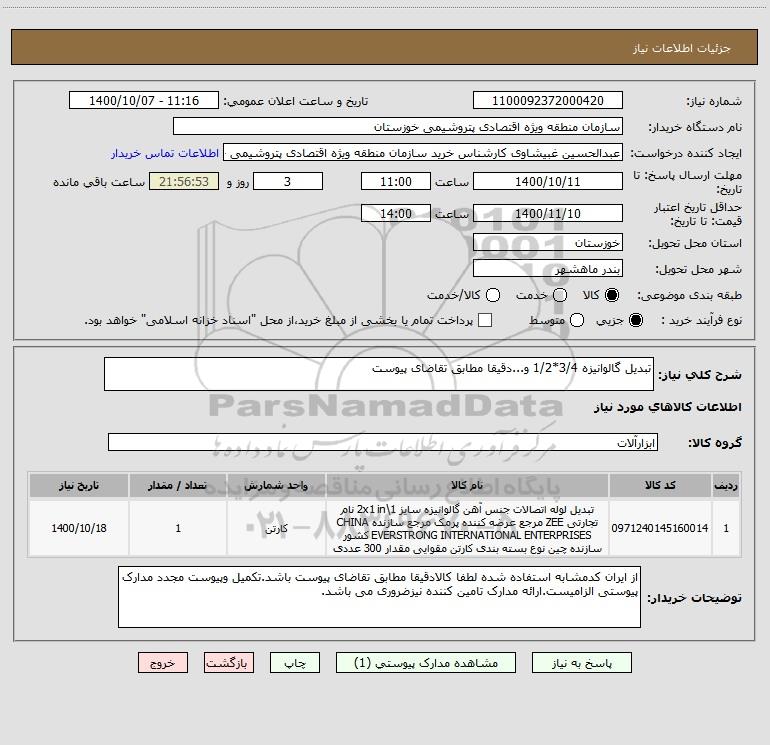Image resolution: width=770 pixels, height=745 pixels.
Task: Click the remaining time 21:56:53 field
Action: pos(184,182)
